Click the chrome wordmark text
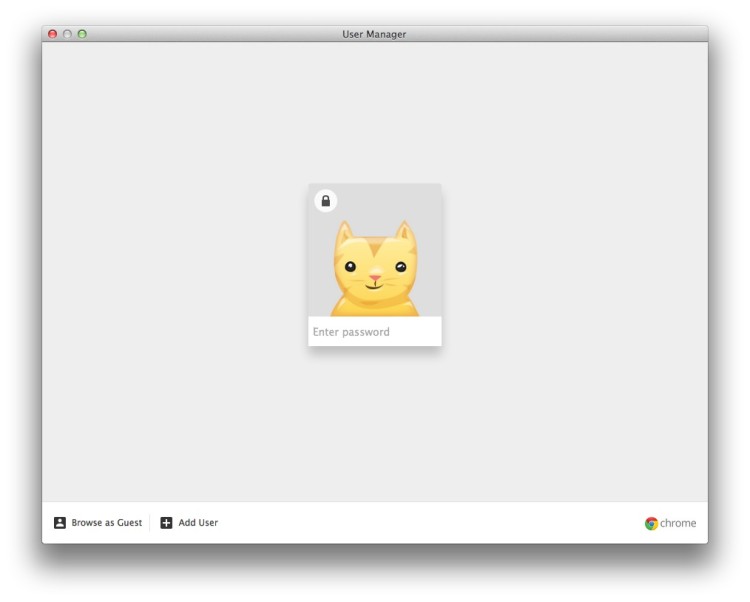 coord(678,523)
